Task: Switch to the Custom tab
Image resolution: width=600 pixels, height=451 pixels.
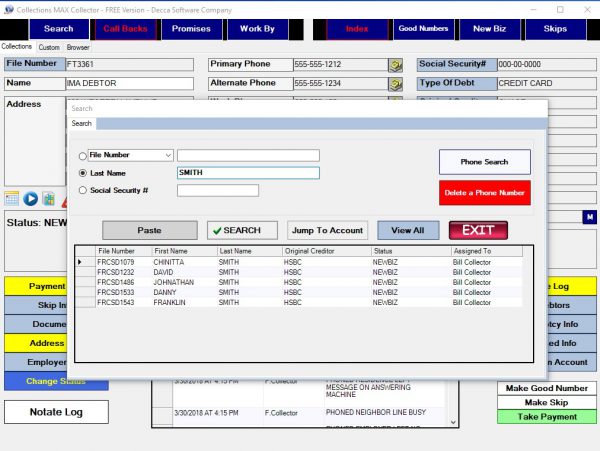Action: click(50, 47)
